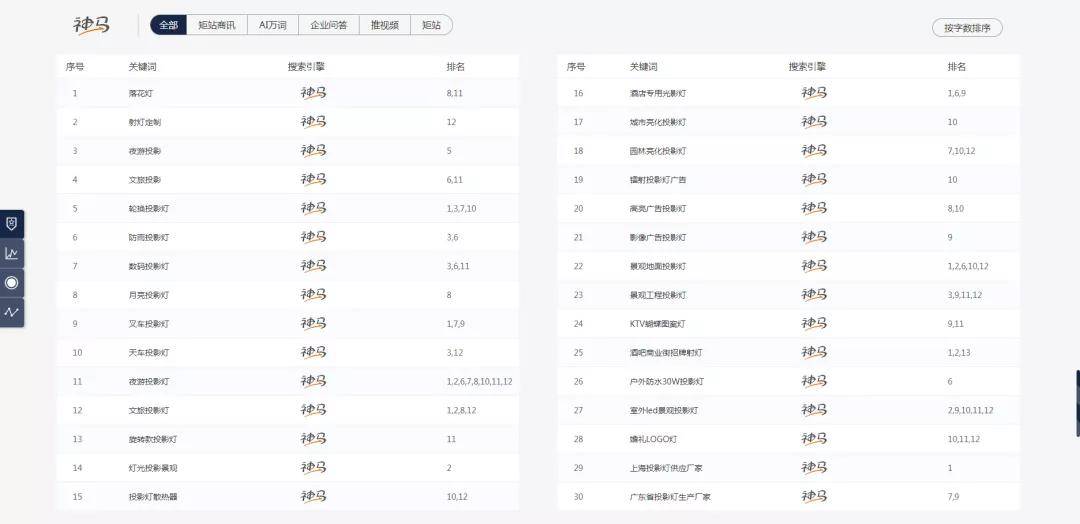This screenshot has height=524, width=1080.
Task: Select the 矩站 tab
Action: (431, 25)
